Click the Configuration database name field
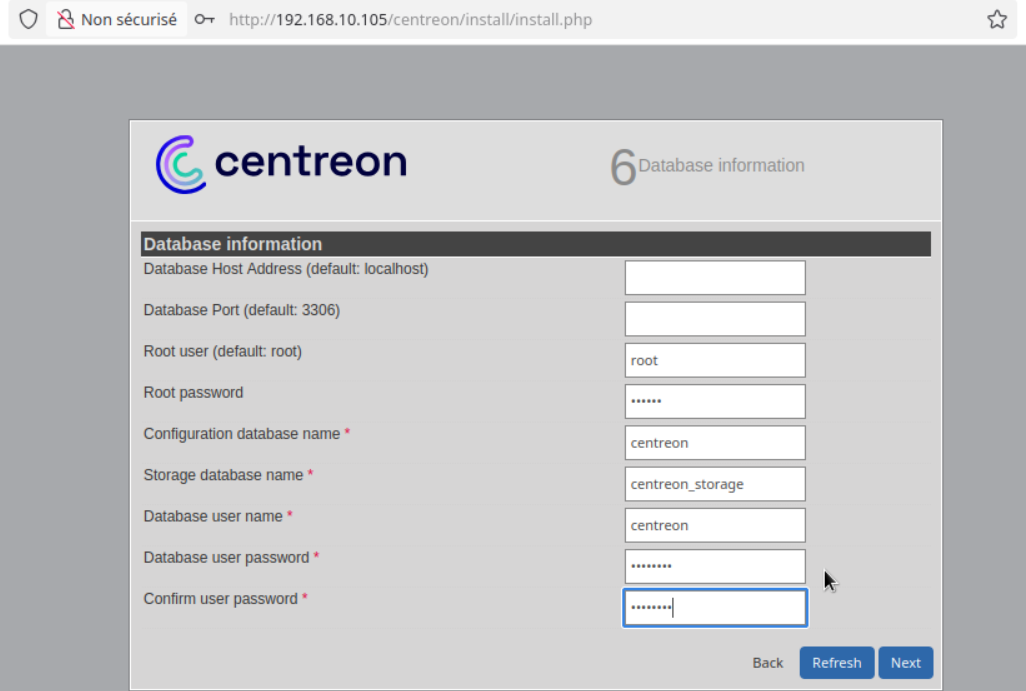This screenshot has height=691, width=1026. pos(714,442)
